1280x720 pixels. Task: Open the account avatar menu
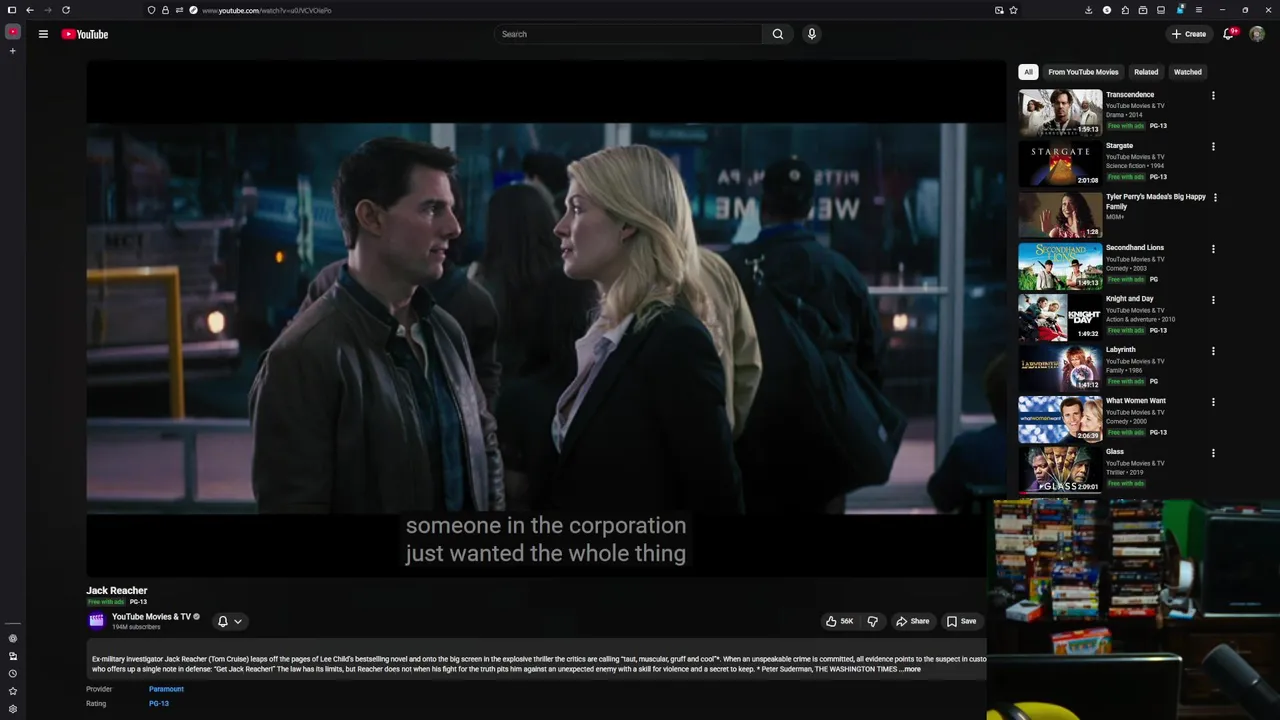pos(1257,34)
